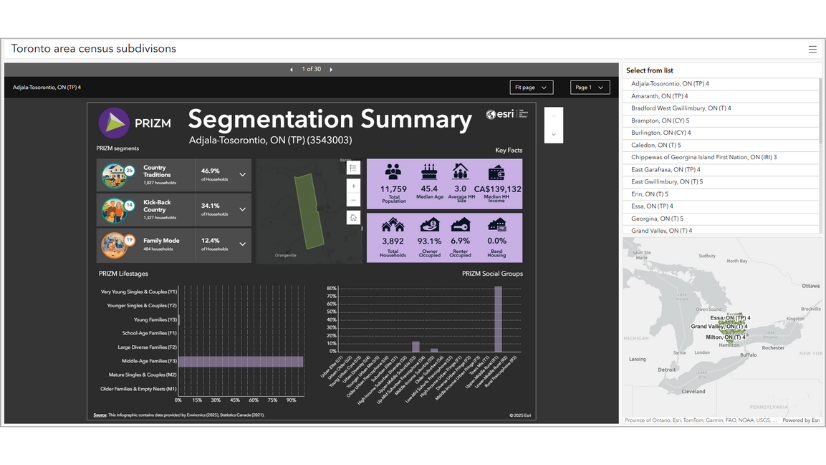Screen dimensions: 826x465
Task: Click the Country Traditions segment illustration
Action: click(115, 175)
